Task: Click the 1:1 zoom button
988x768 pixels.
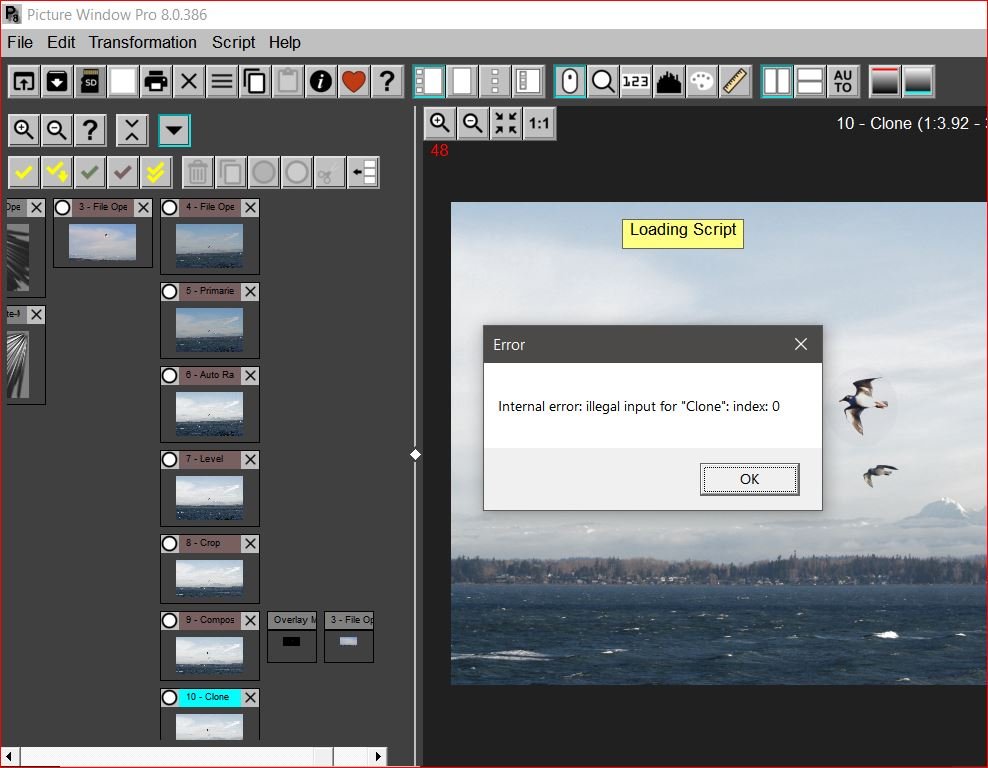Action: point(539,123)
